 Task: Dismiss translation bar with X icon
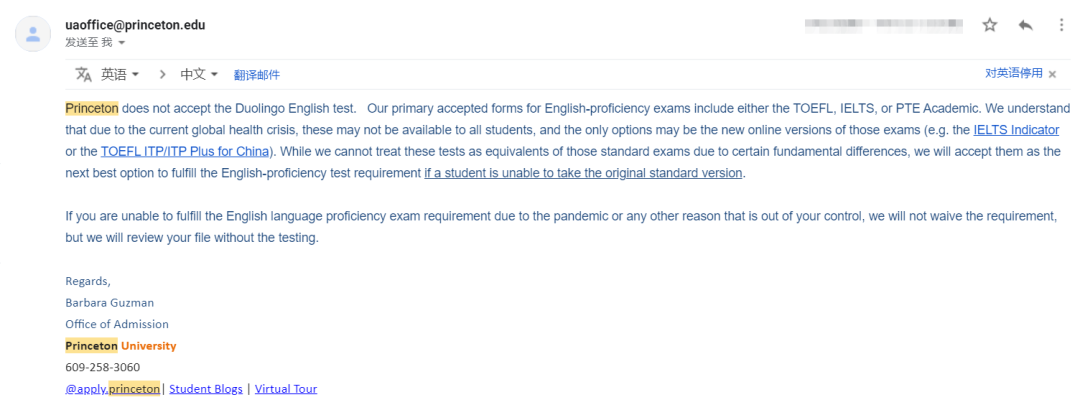click(x=1052, y=74)
